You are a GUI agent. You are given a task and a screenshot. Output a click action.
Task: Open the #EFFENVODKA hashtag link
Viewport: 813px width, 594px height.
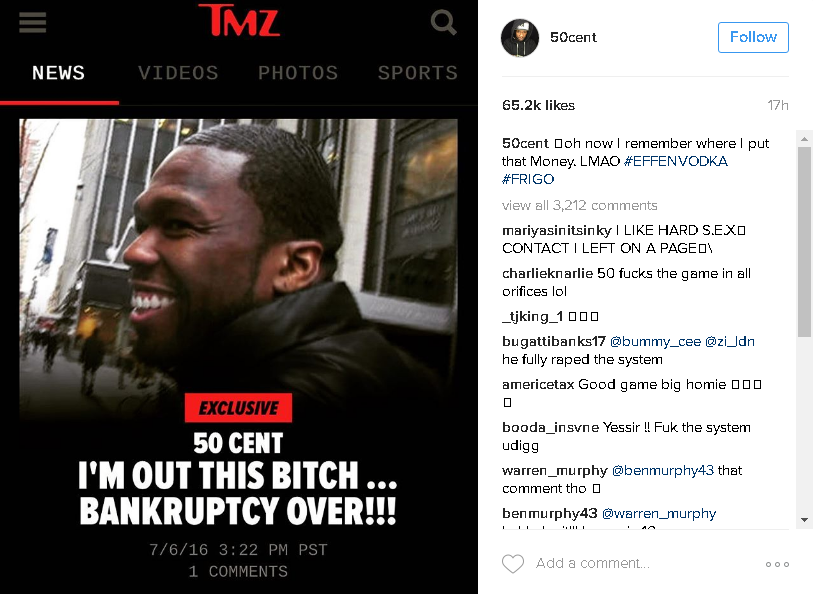(x=676, y=161)
